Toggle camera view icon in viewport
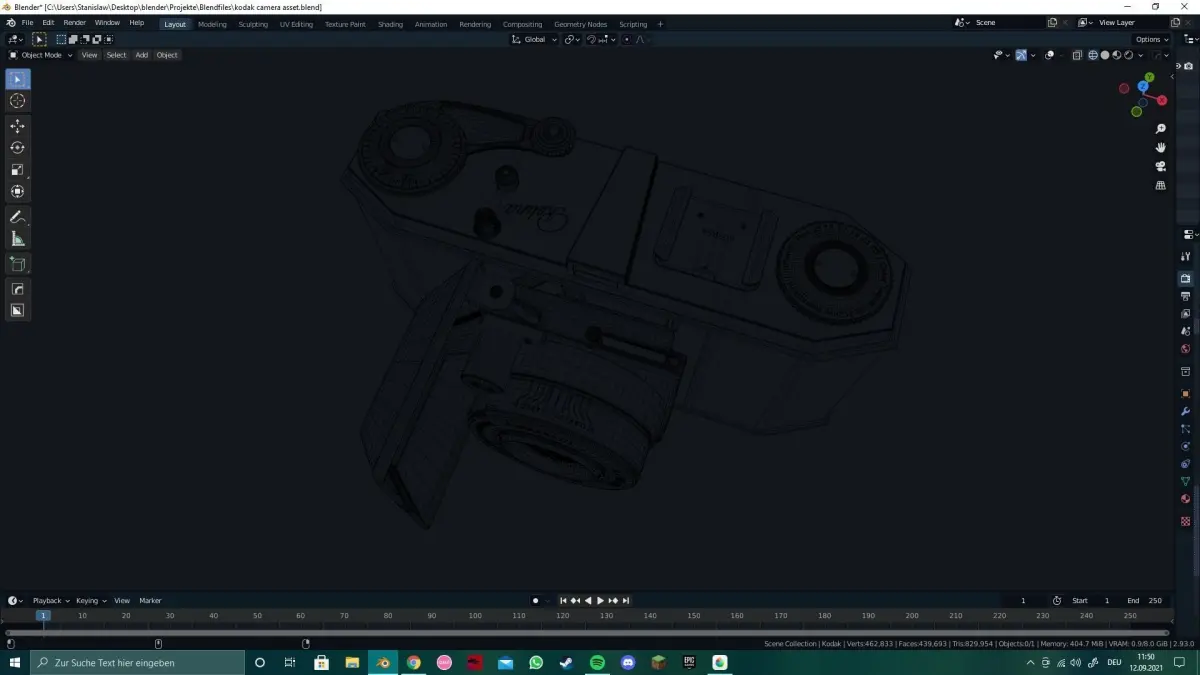This screenshot has width=1200, height=675. pyautogui.click(x=1161, y=166)
